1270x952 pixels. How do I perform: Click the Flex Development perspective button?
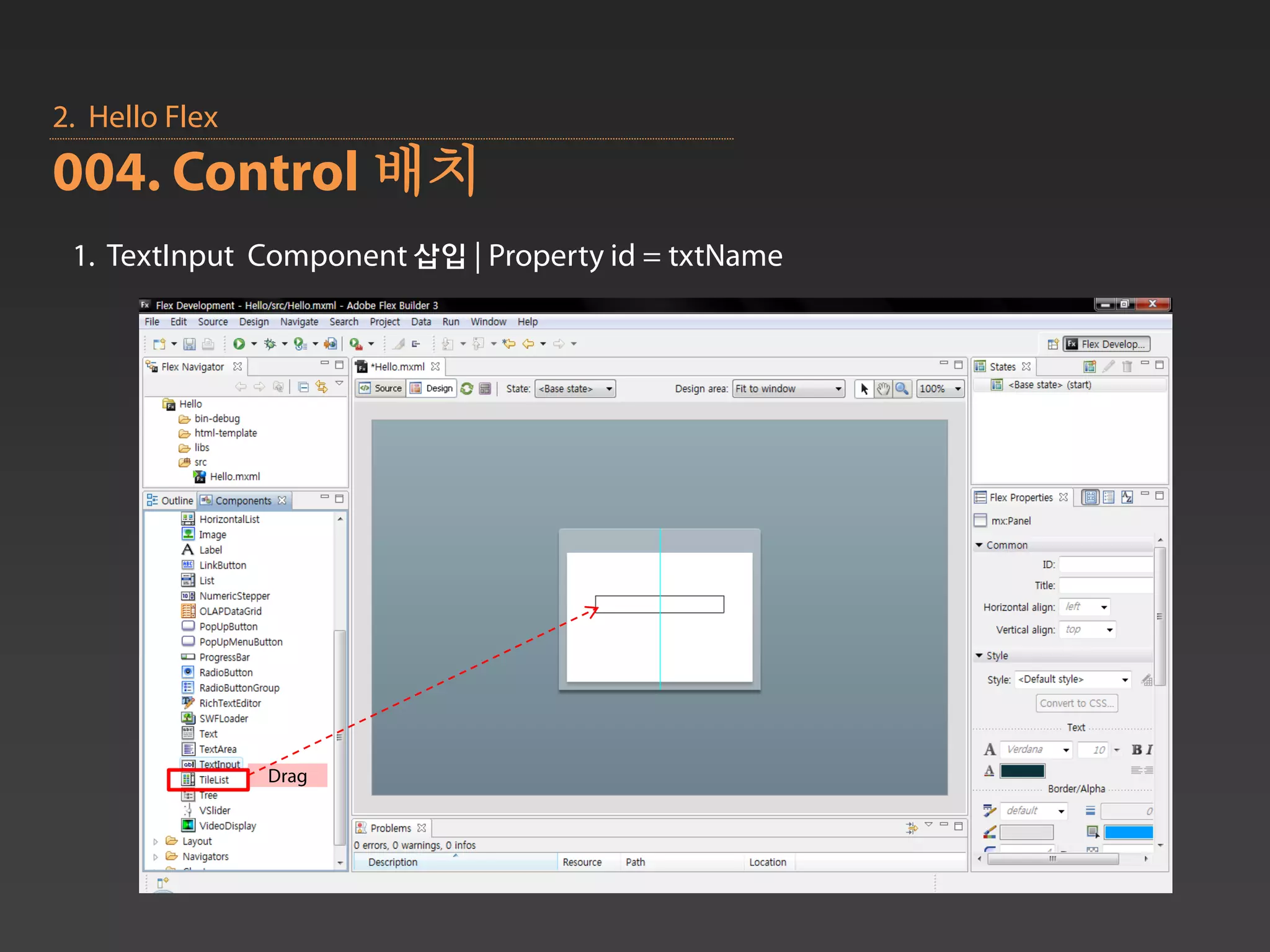pyautogui.click(x=1107, y=344)
